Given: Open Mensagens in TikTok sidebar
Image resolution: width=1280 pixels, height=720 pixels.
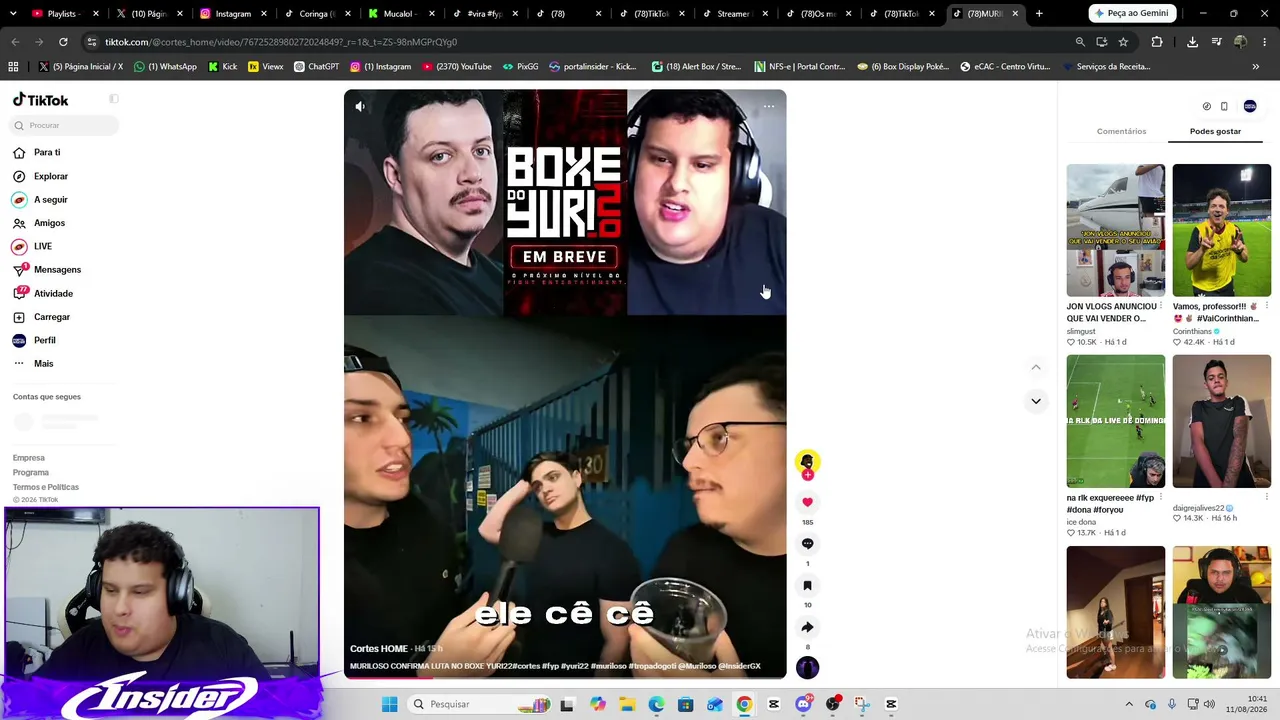Looking at the screenshot, I should (57, 269).
